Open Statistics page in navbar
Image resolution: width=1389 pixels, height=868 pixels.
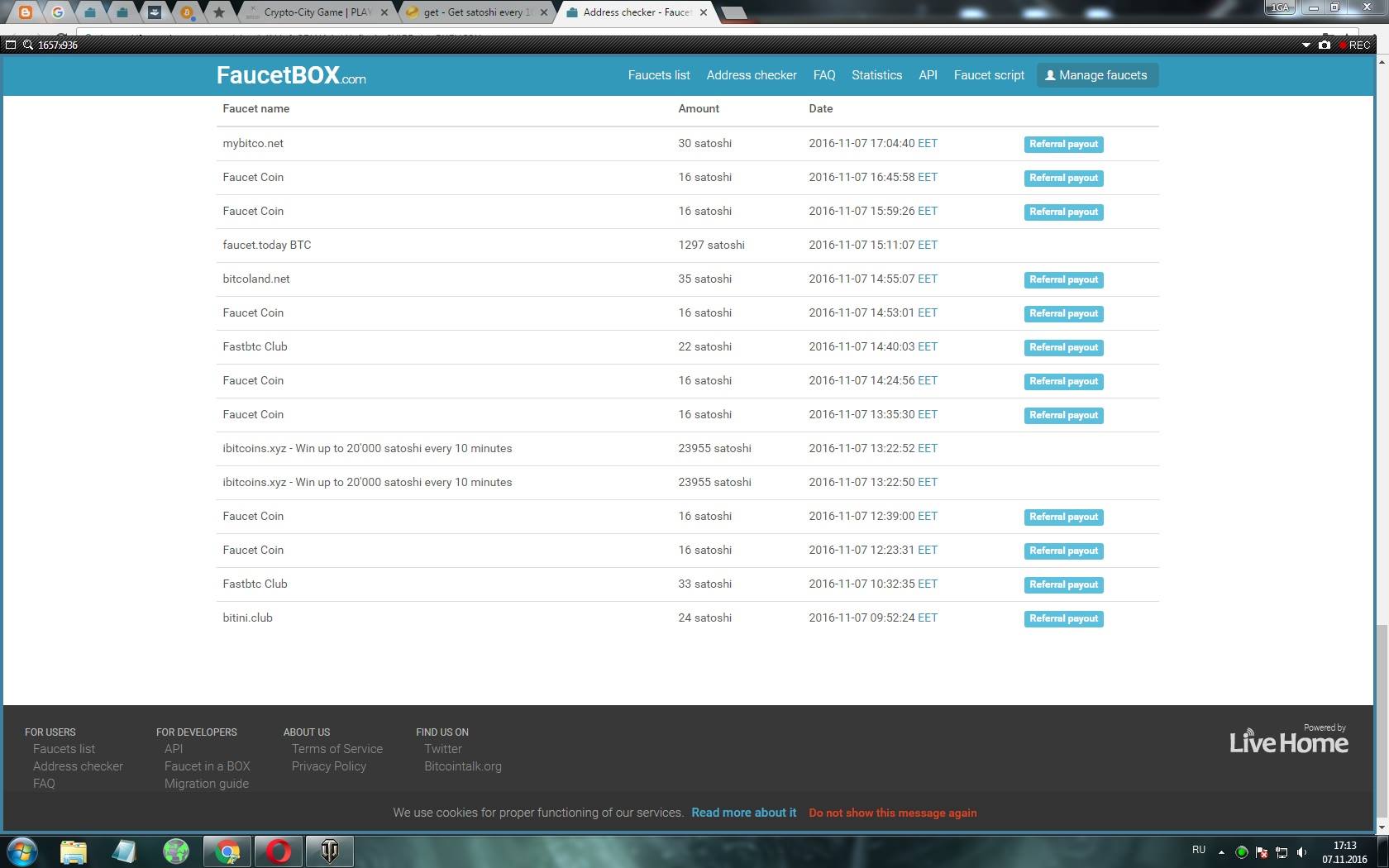click(876, 75)
